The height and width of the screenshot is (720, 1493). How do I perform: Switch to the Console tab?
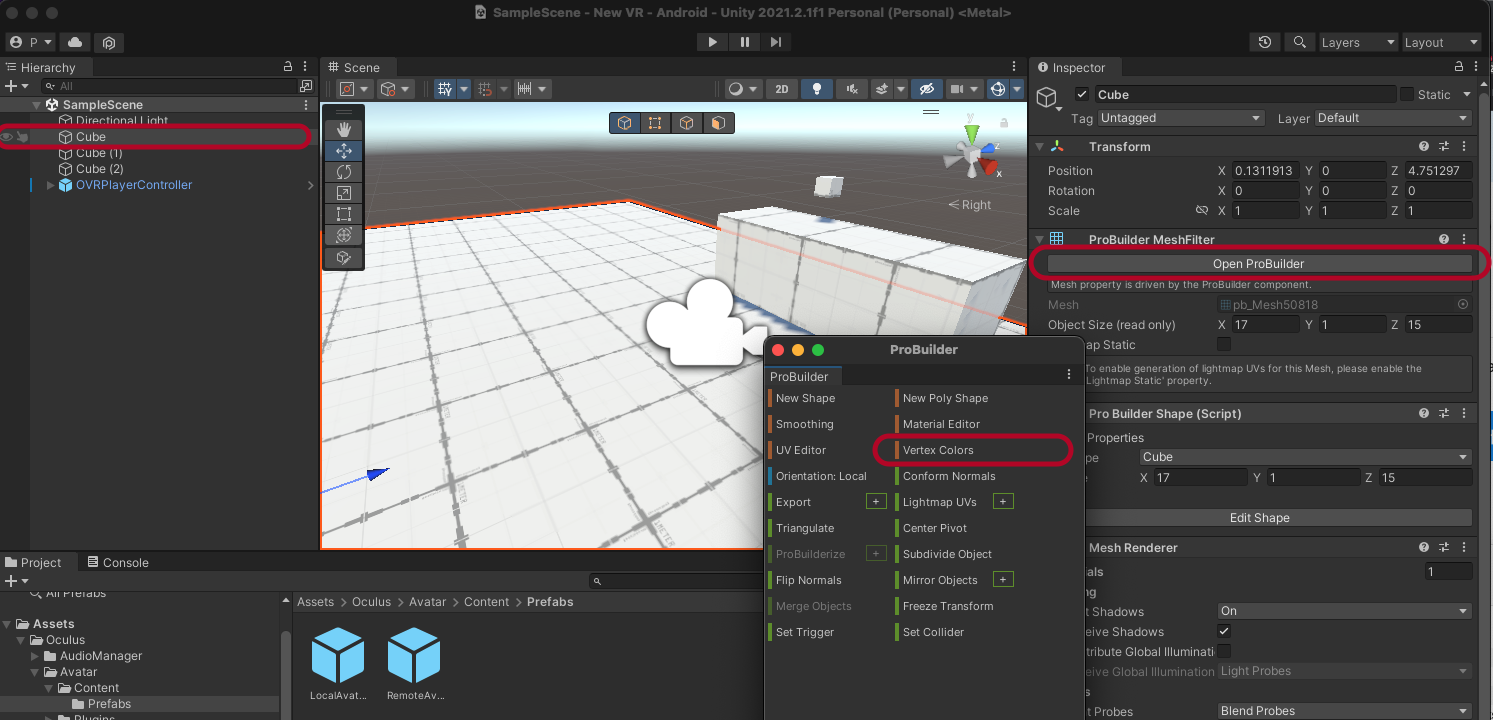pos(117,562)
